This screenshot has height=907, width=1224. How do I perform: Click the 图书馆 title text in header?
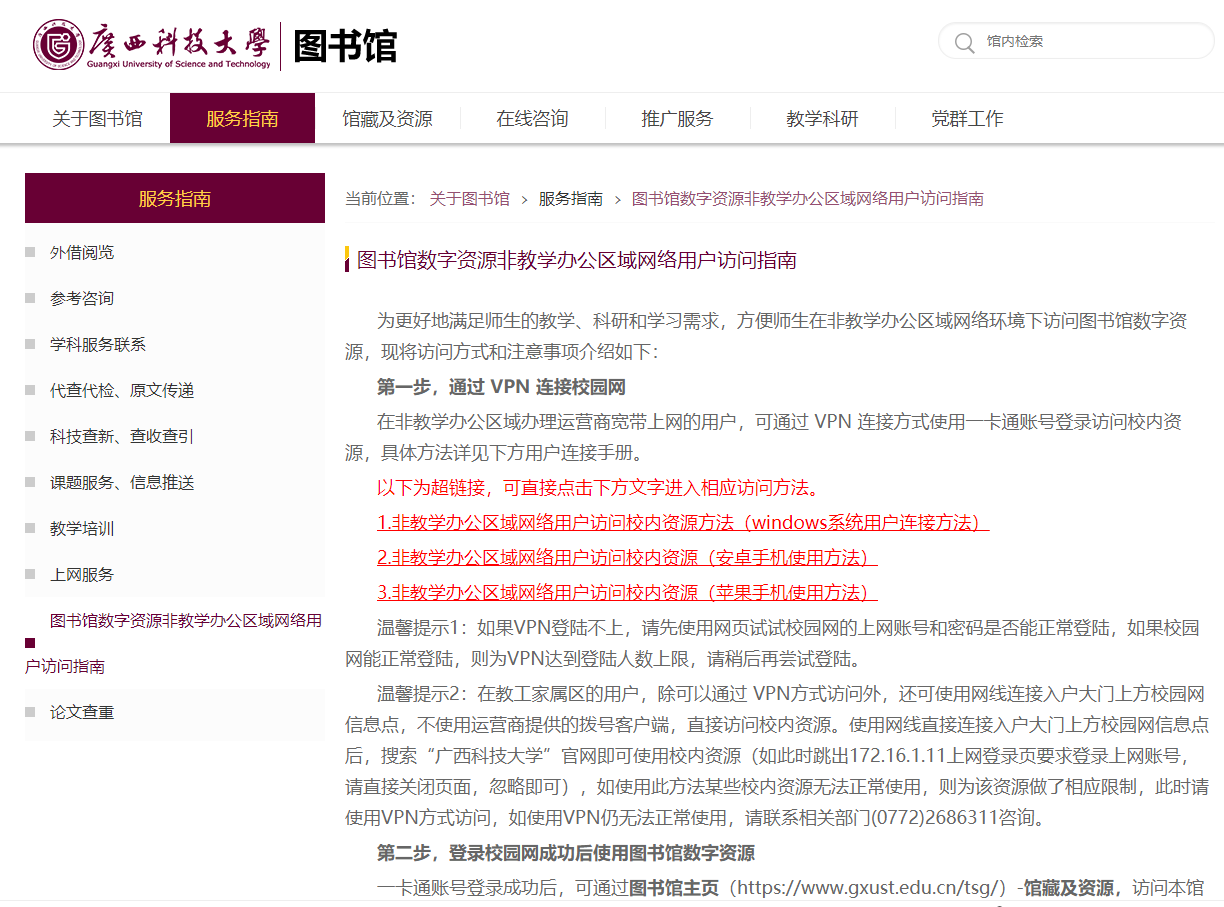(x=345, y=46)
